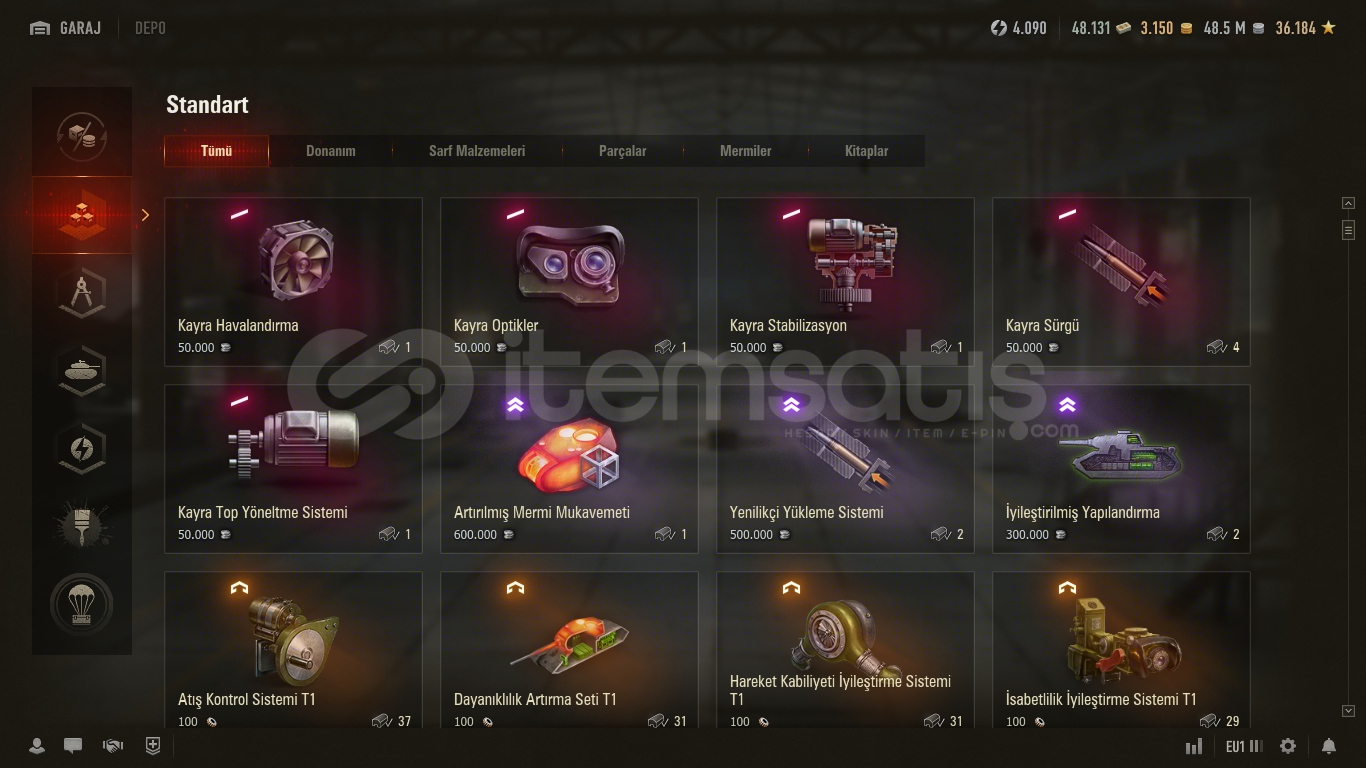Select the lightning bolt boosters sidebar icon

[x=81, y=449]
